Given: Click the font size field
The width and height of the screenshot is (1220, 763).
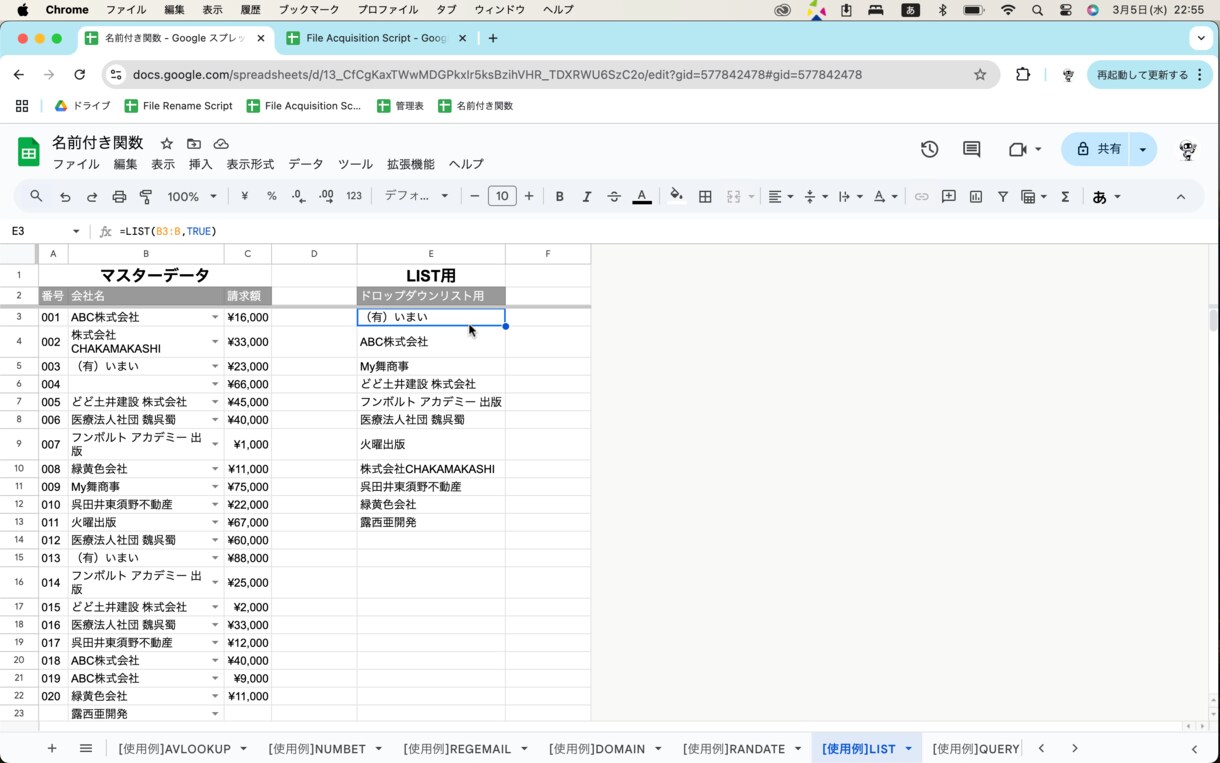Looking at the screenshot, I should tap(502, 197).
